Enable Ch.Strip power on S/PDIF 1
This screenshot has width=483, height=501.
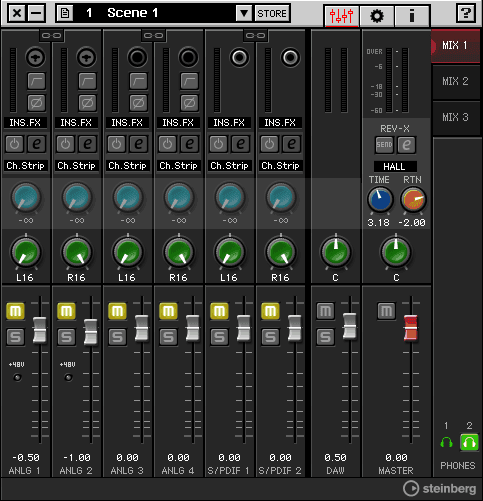coord(218,144)
